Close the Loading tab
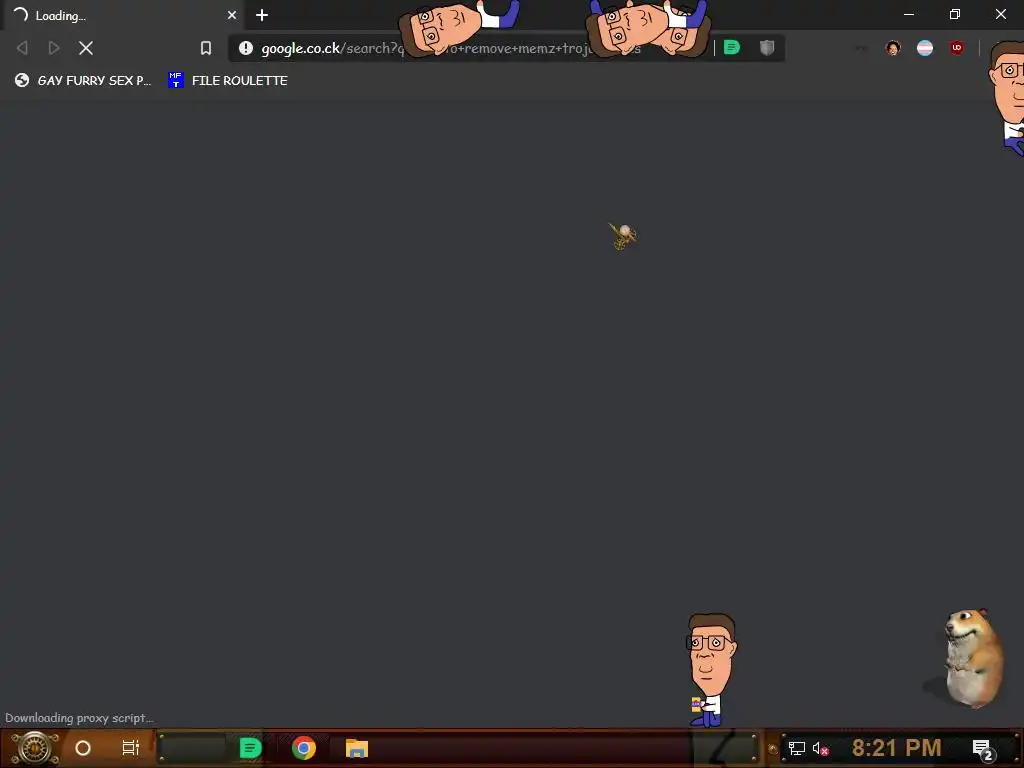This screenshot has width=1024, height=768. (x=232, y=14)
